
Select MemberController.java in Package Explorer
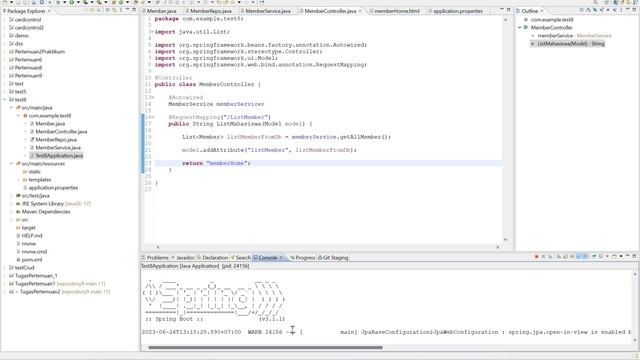click(x=61, y=132)
